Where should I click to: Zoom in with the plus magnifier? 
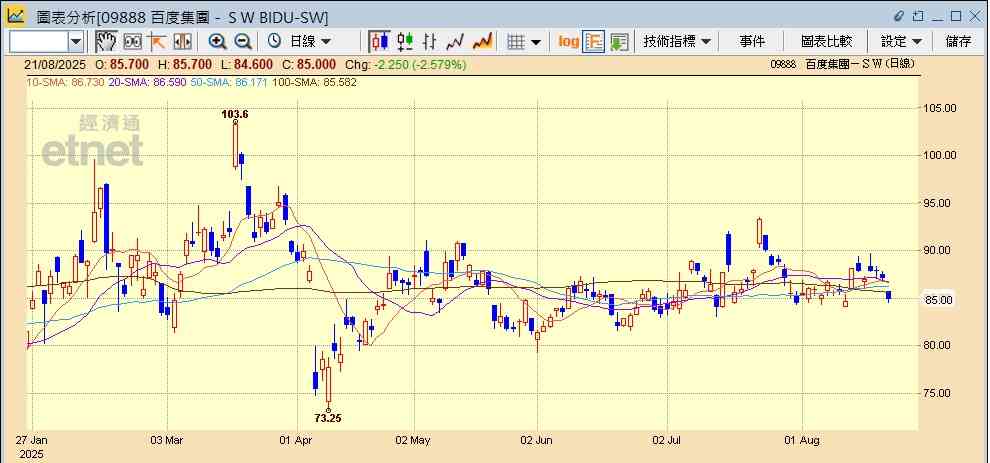coord(217,42)
